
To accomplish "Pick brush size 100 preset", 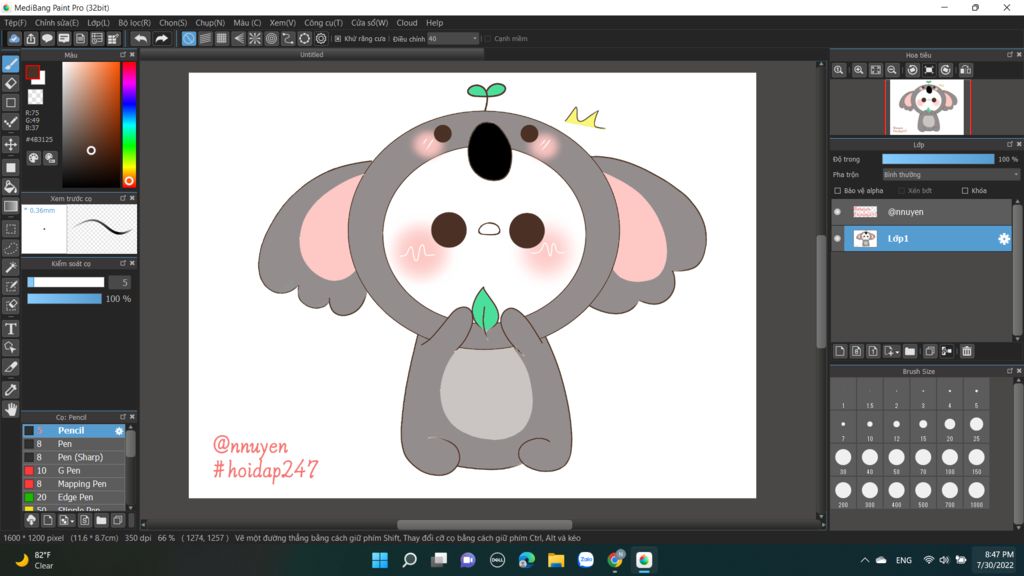I will pyautogui.click(x=950, y=459).
